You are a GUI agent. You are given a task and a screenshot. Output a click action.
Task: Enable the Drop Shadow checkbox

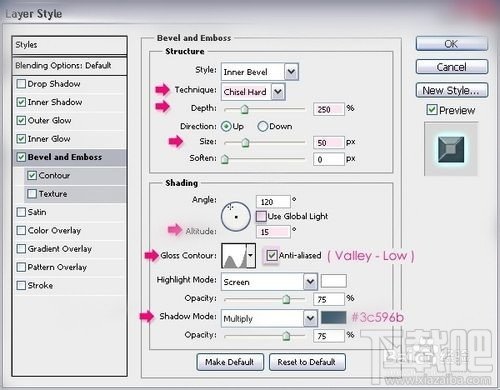(x=21, y=84)
